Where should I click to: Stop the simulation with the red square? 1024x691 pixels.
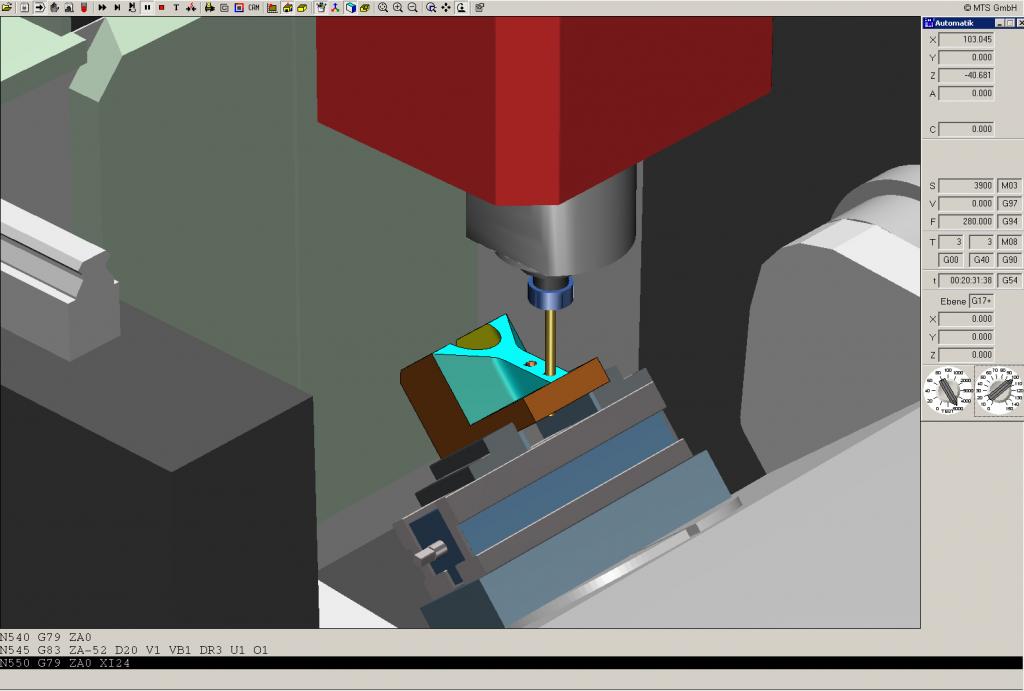coord(161,8)
